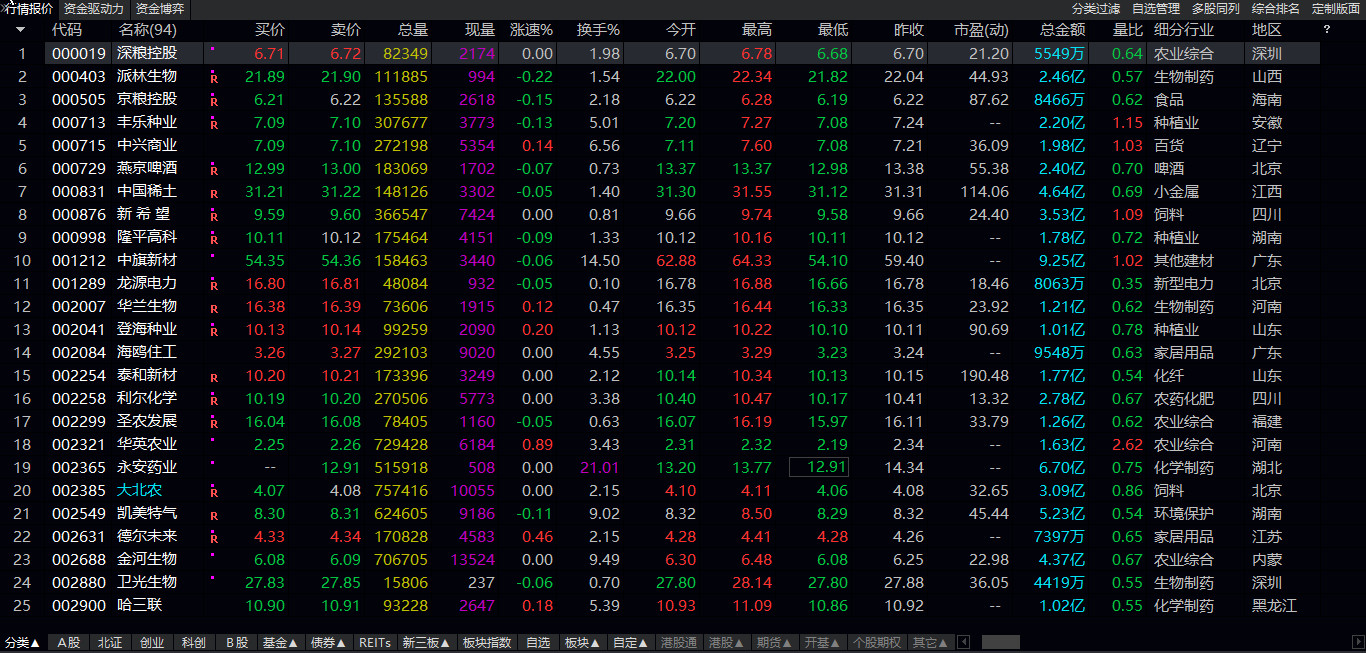Click the R margin-trading marker for 派林生物
The image size is (1366, 653).
214,77
